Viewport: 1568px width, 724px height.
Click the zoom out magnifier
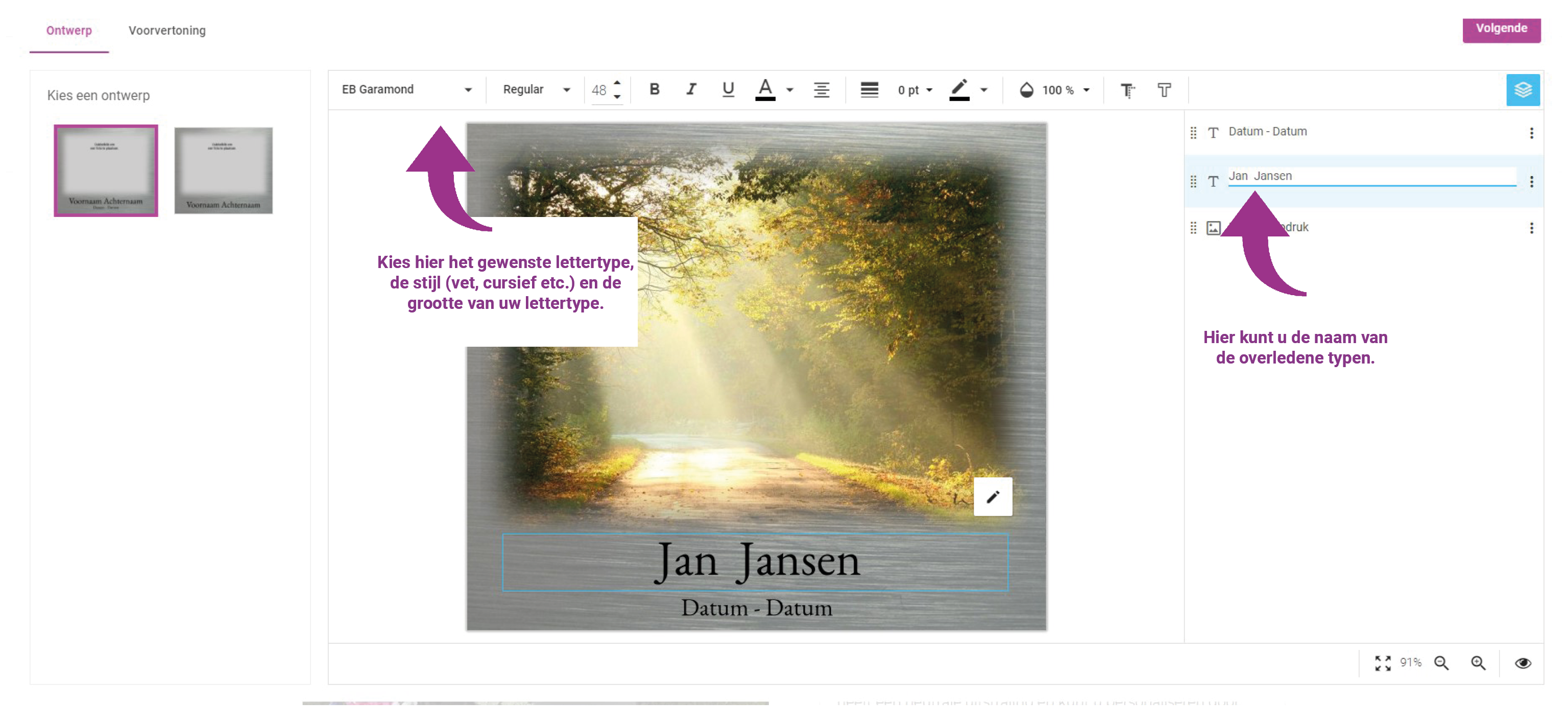point(1441,663)
